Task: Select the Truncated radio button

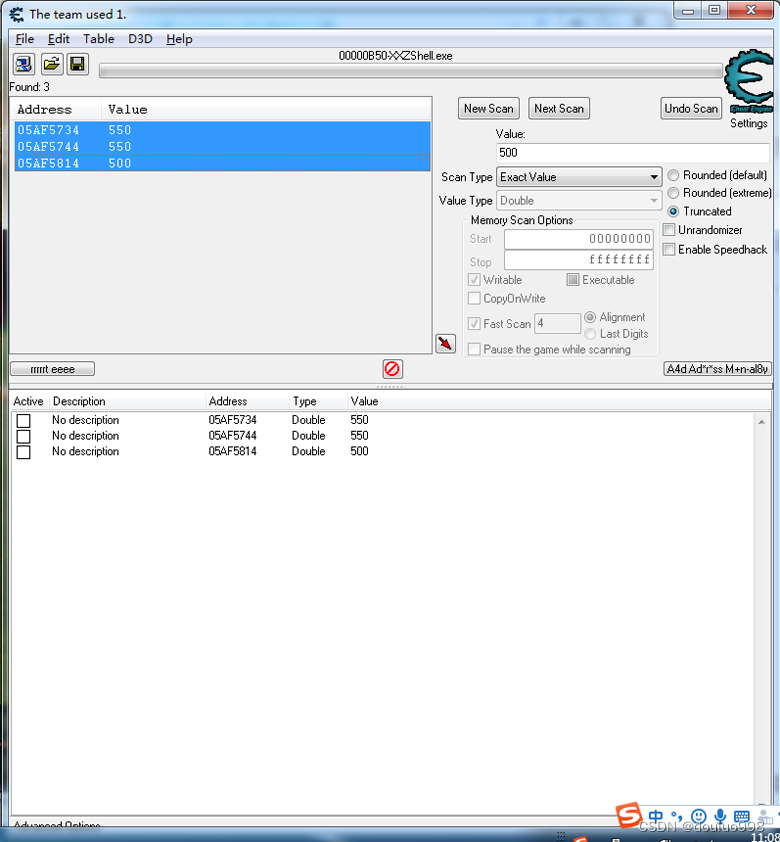Action: [x=673, y=211]
